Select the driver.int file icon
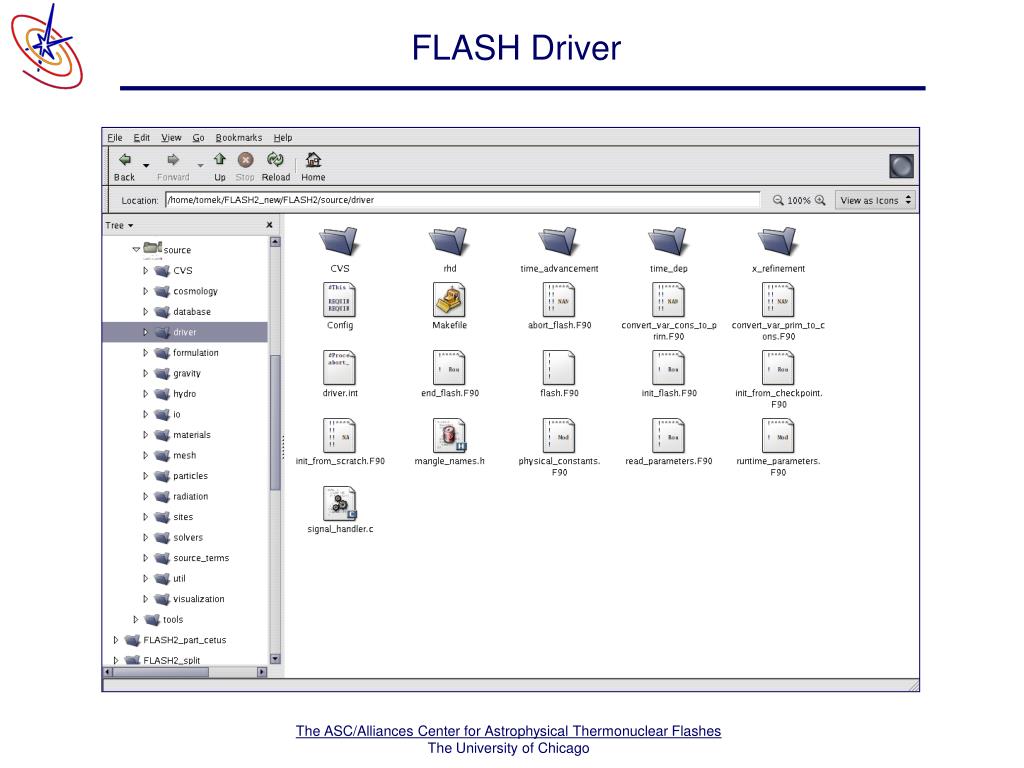1024x768 pixels. [340, 367]
